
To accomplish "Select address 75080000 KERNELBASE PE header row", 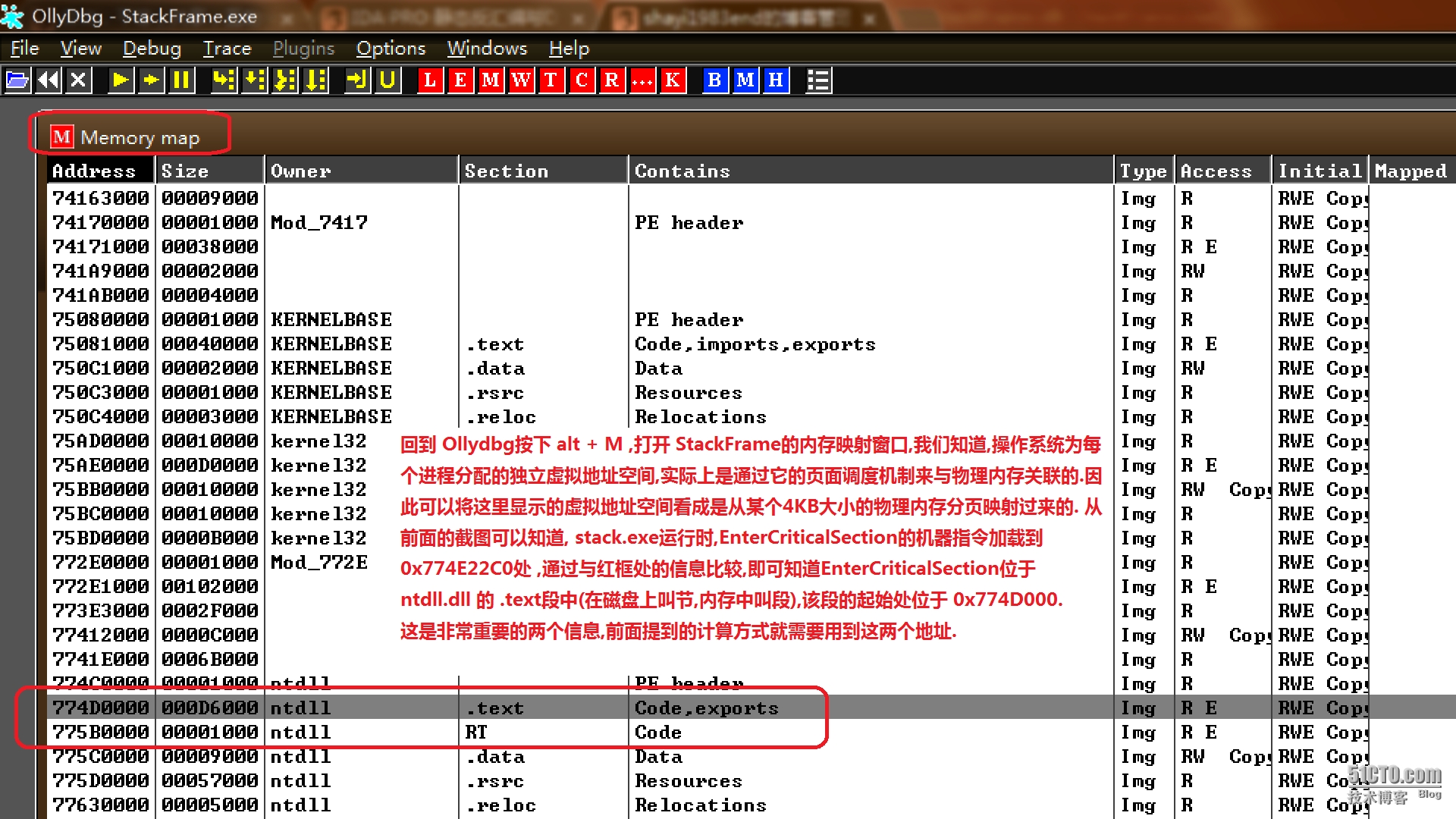I will pyautogui.click(x=751, y=319).
